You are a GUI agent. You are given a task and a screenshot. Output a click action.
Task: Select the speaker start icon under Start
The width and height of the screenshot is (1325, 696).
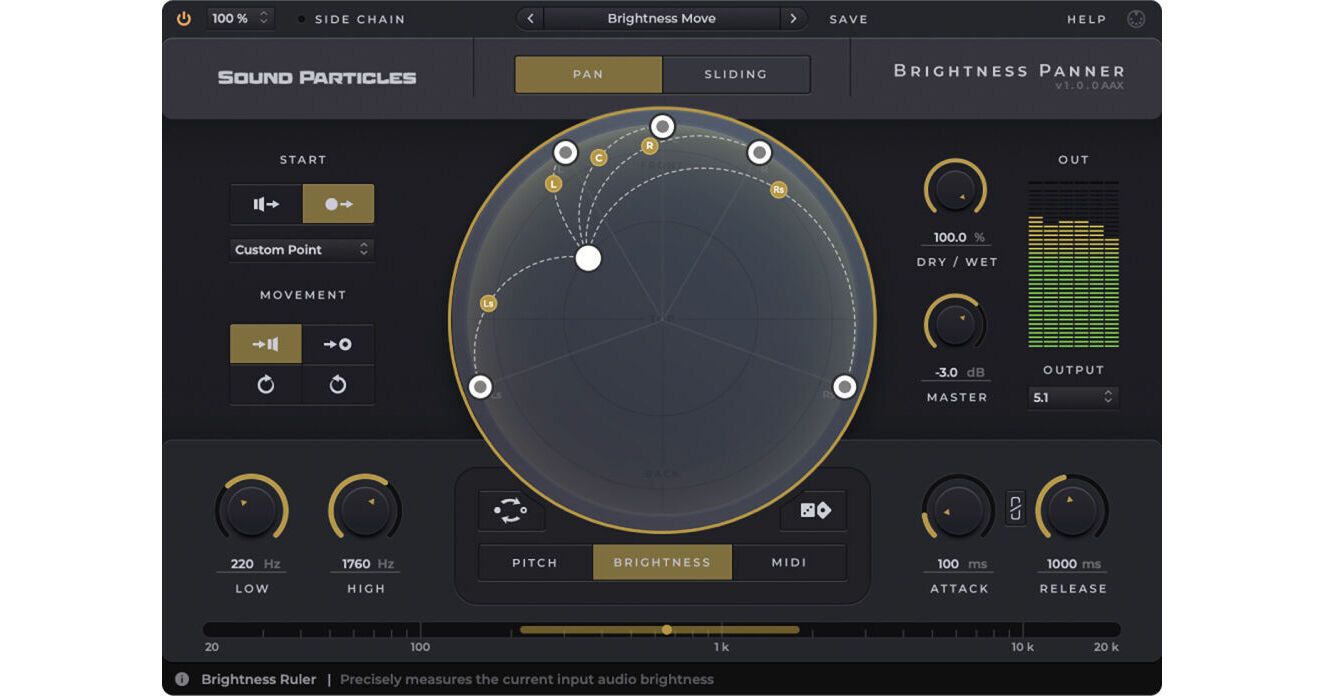(265, 203)
